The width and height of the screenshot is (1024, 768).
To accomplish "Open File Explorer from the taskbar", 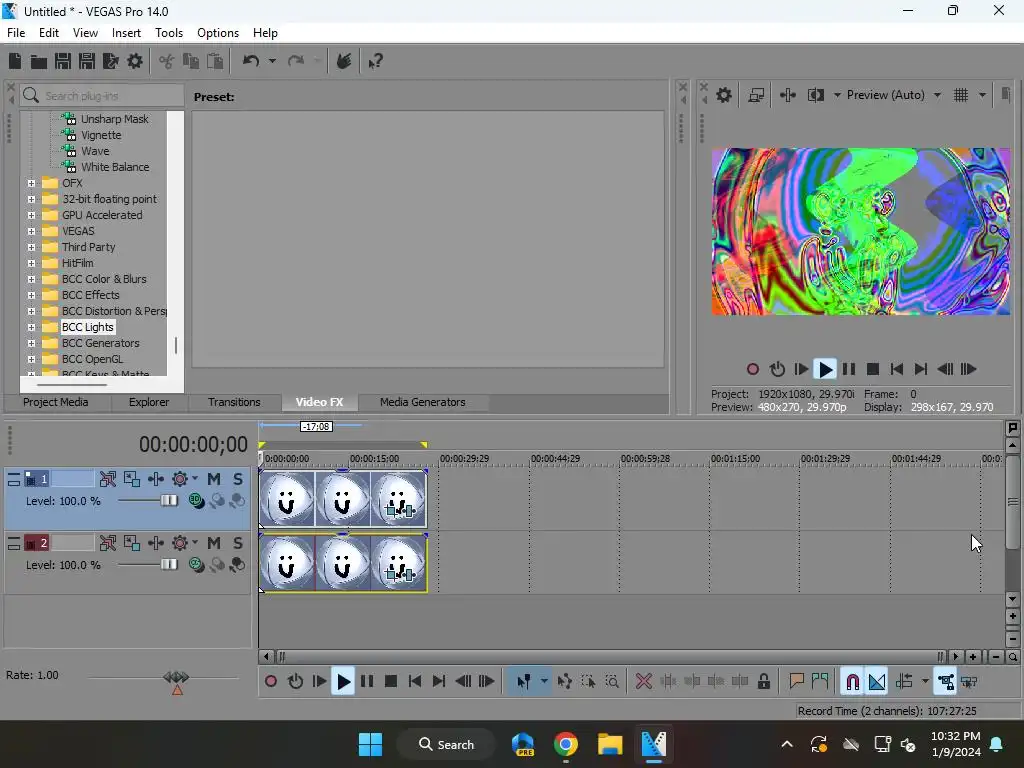I will pyautogui.click(x=610, y=744).
